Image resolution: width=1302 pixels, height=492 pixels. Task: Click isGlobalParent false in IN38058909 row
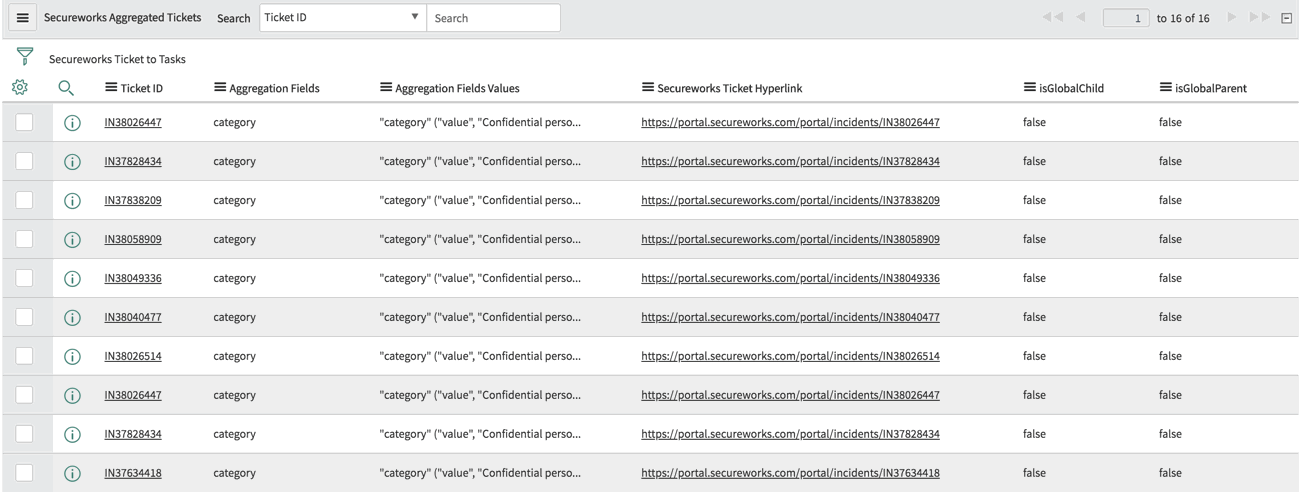[1170, 239]
